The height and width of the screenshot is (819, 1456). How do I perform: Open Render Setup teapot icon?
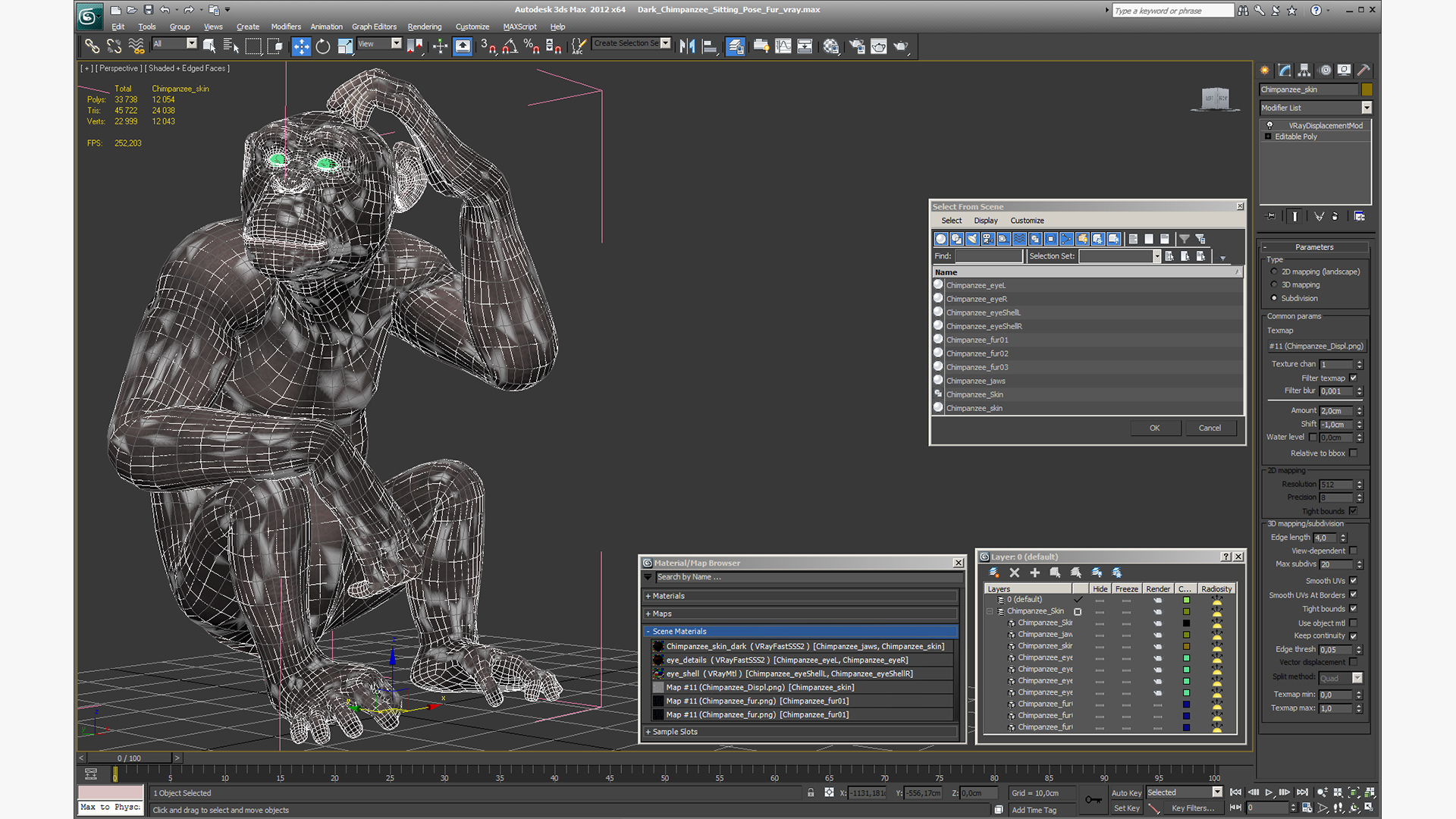857,46
